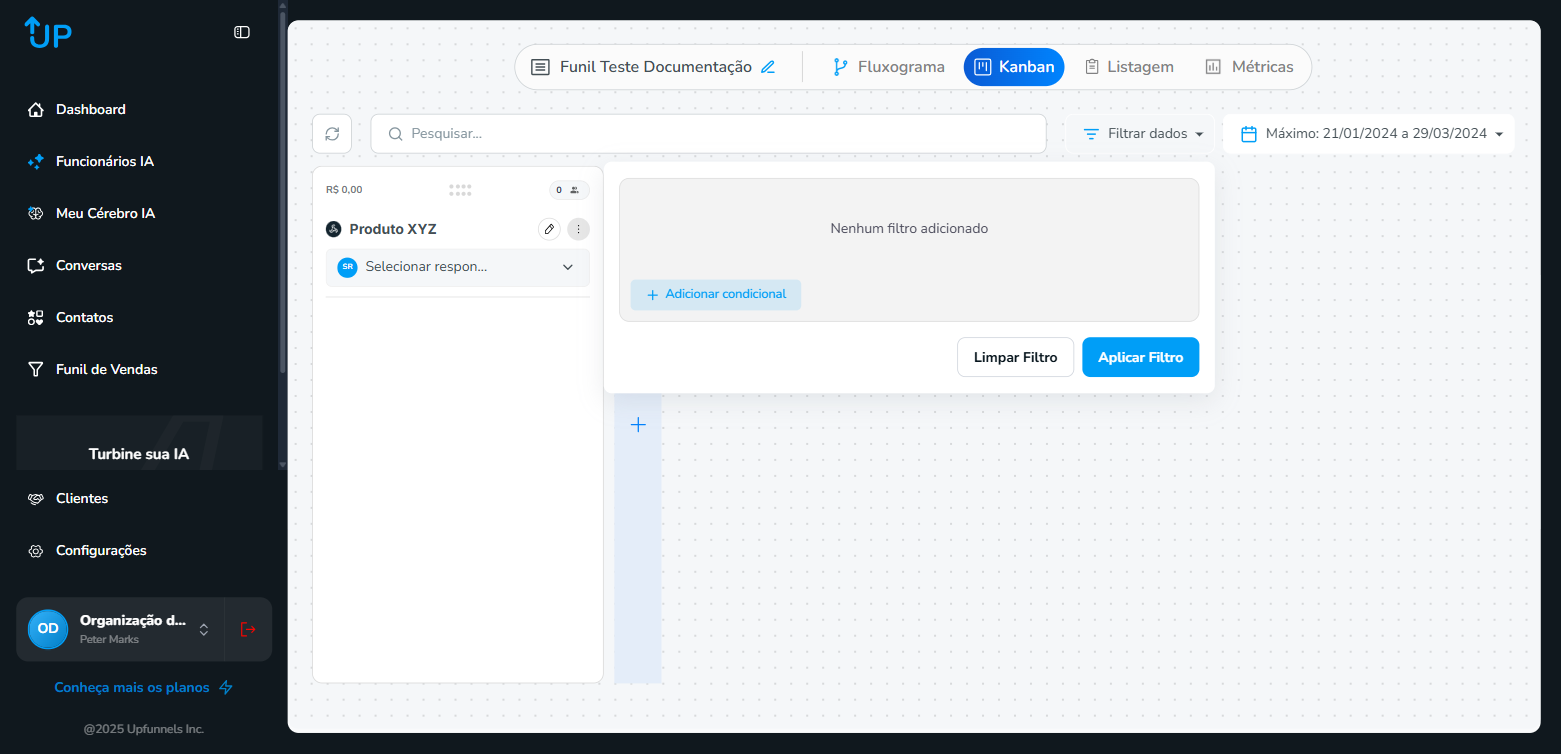Click the drag handle dots on the column header
The width and height of the screenshot is (1561, 754).
(459, 189)
